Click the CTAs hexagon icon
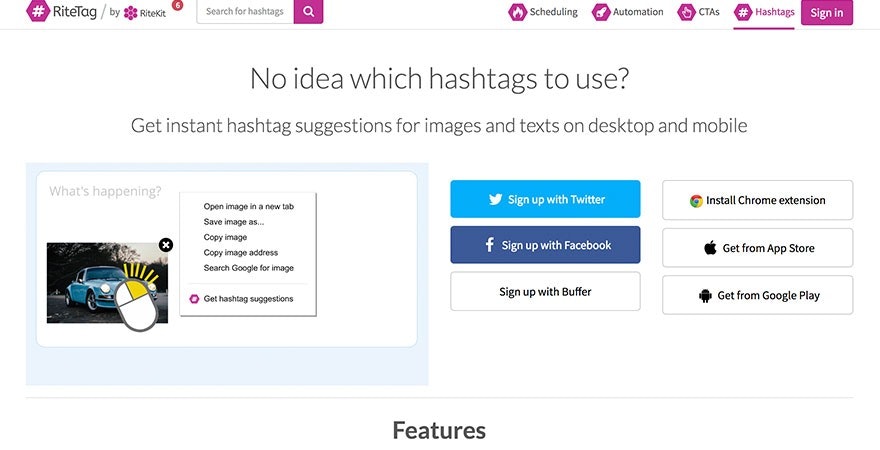This screenshot has height=450, width=880. click(x=686, y=13)
